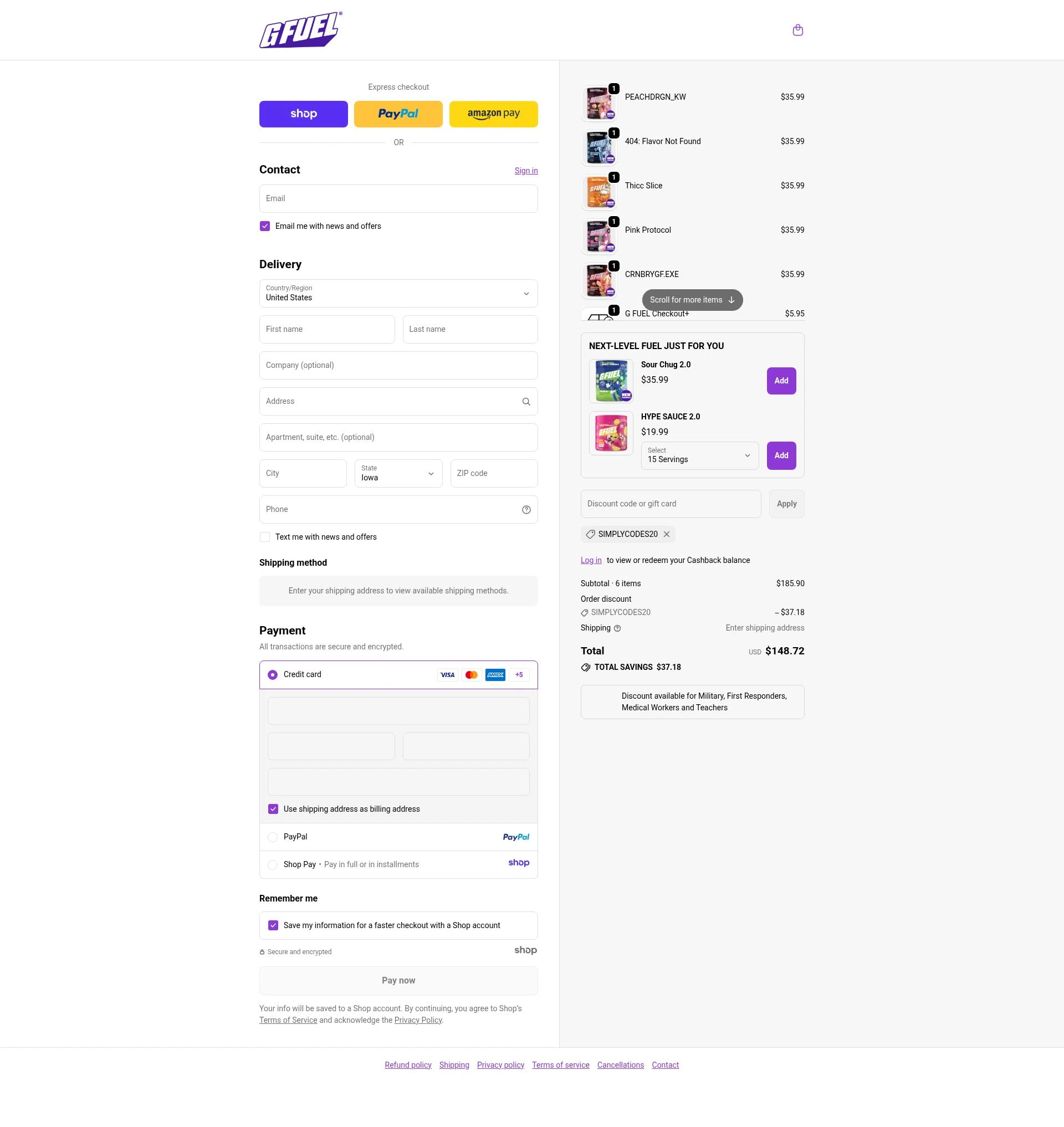
Task: Select the Shop Pay payment radio
Action: pyautogui.click(x=273, y=865)
